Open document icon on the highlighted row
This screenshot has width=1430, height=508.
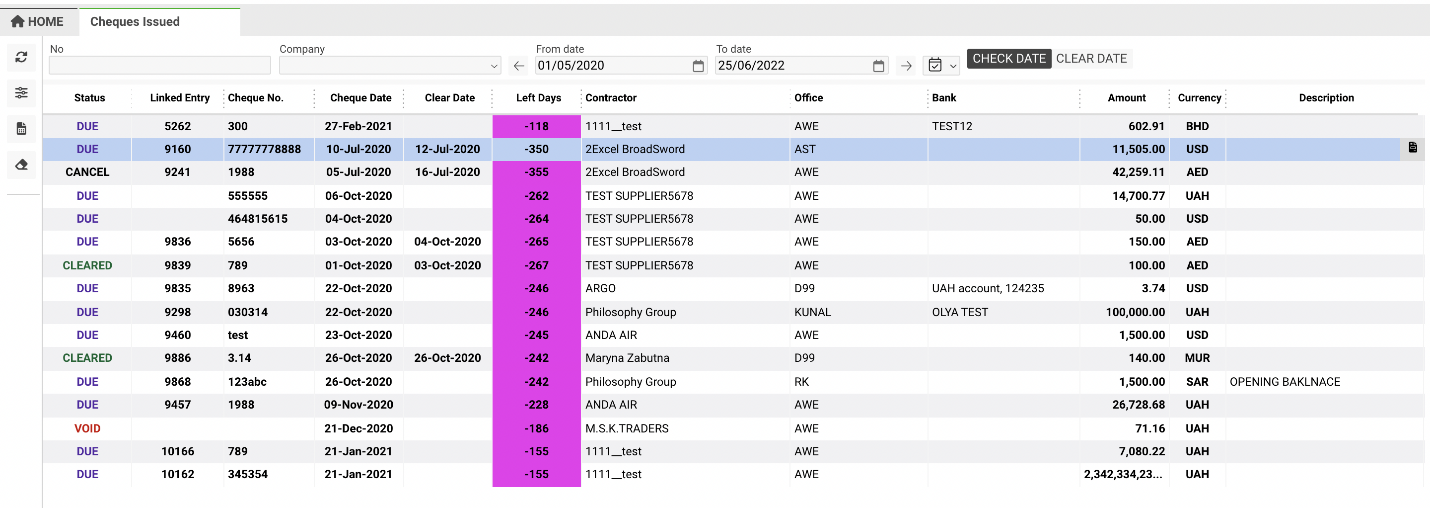[x=1412, y=148]
